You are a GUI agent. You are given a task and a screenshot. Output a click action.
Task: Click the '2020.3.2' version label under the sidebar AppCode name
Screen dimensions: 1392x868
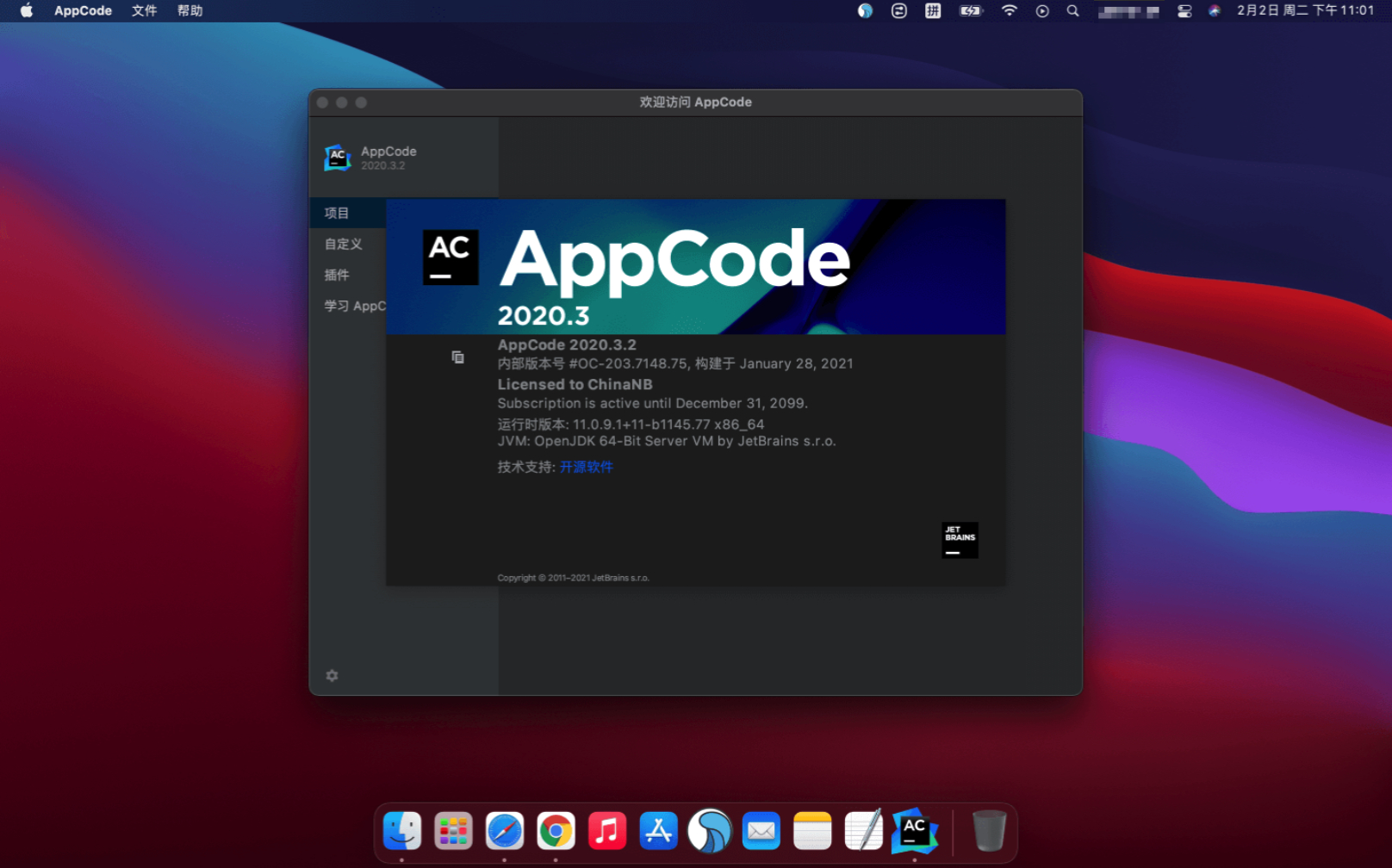[x=382, y=165]
